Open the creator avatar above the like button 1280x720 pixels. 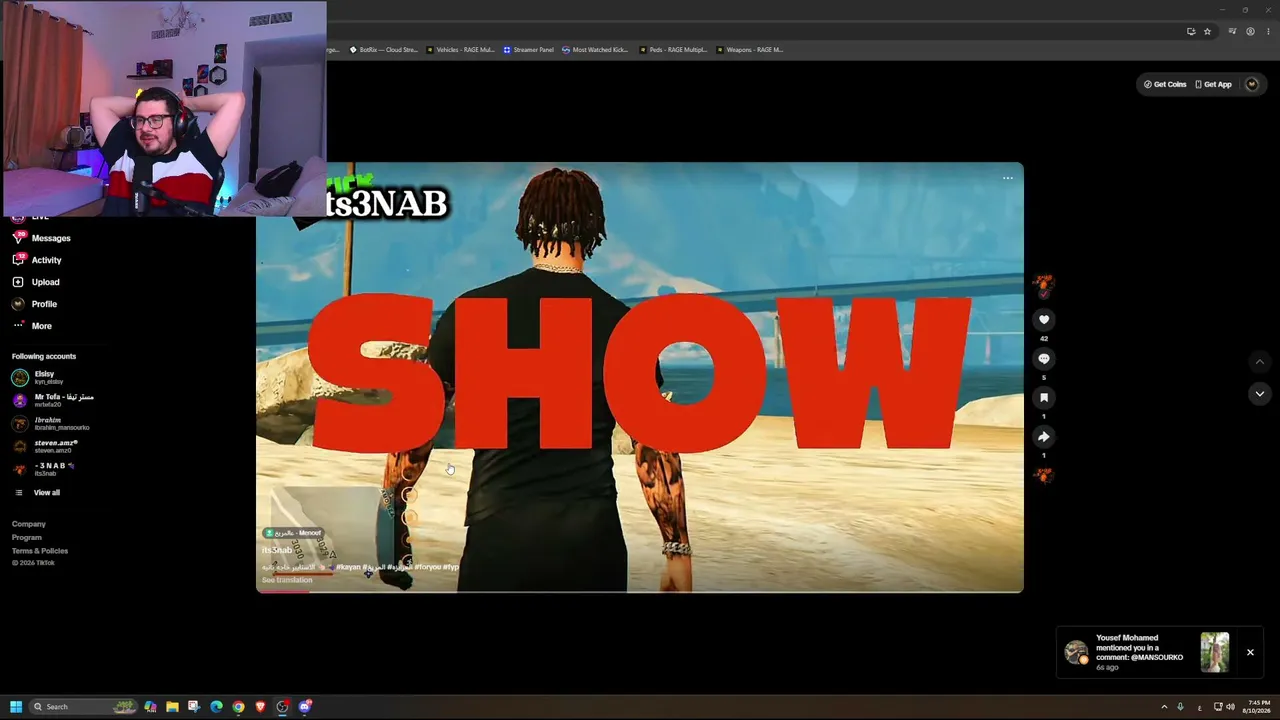pos(1043,285)
